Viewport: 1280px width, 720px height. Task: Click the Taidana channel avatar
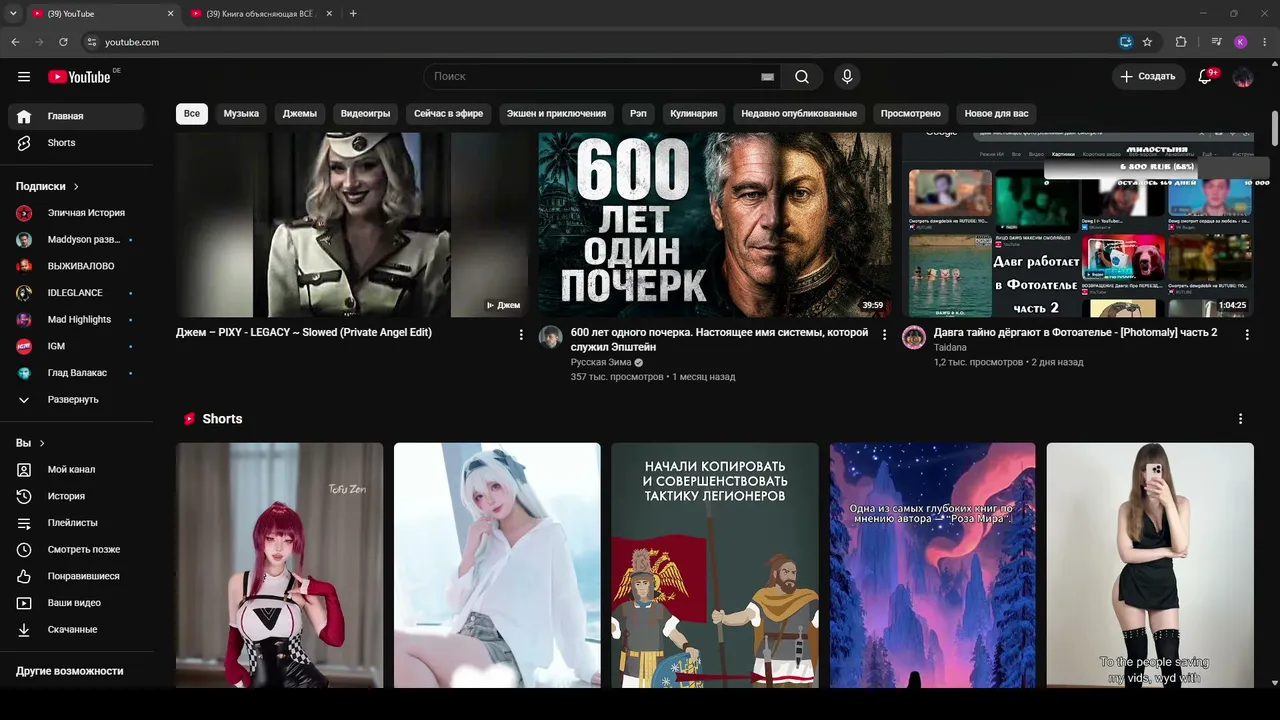click(914, 337)
